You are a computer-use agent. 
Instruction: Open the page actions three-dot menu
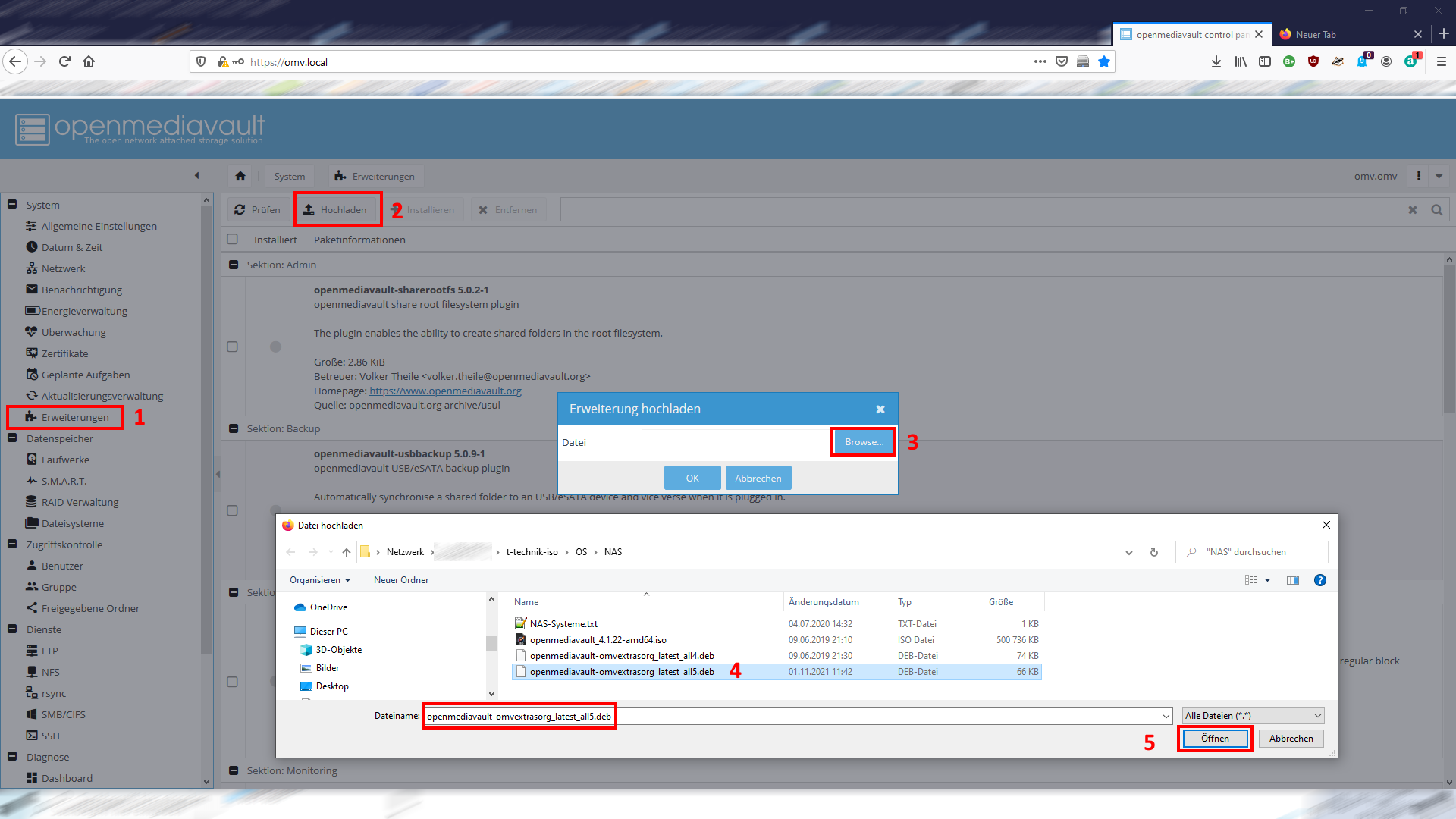[1040, 61]
